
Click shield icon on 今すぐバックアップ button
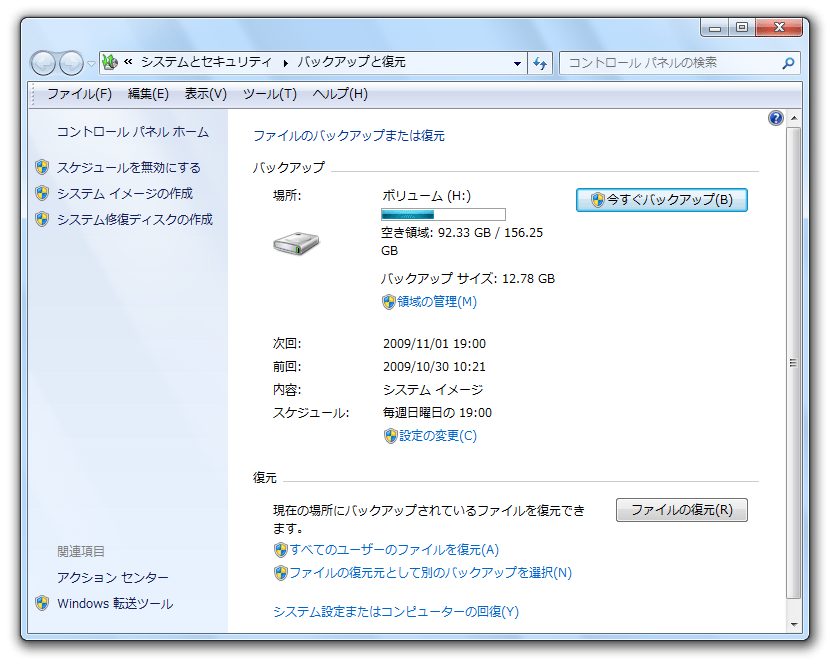tap(598, 200)
